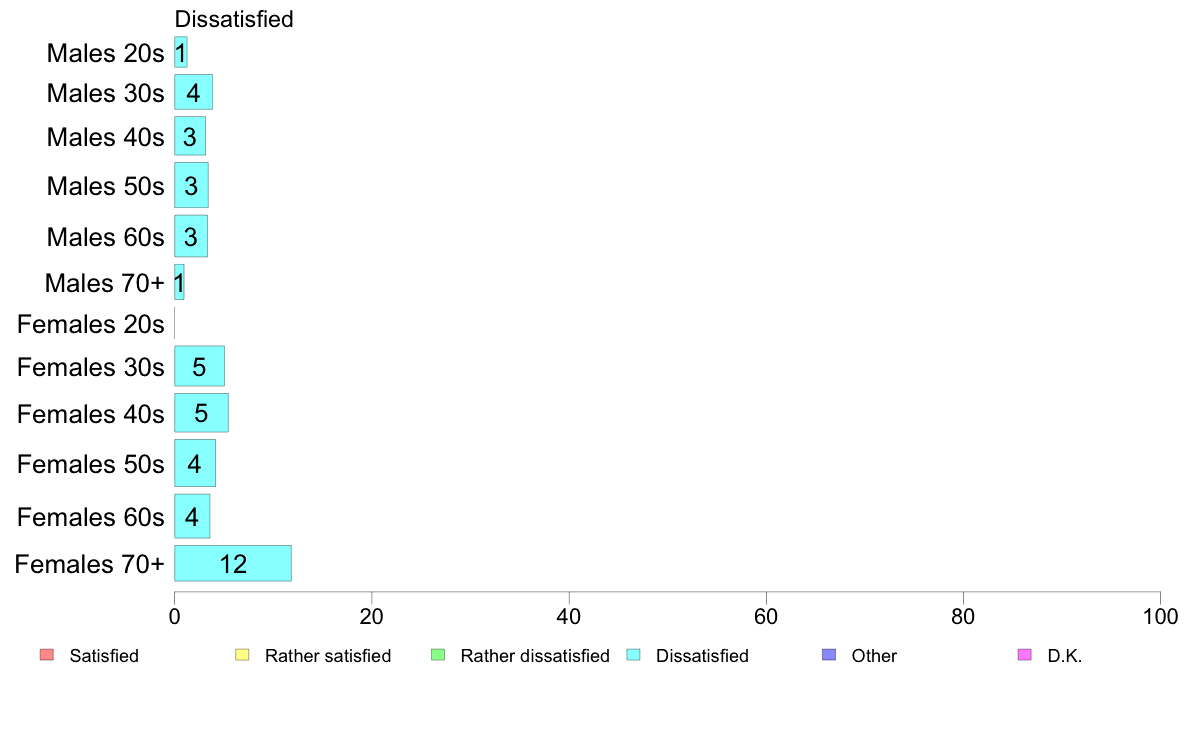Click the Dissatisfied cyan legend swatch

(633, 654)
